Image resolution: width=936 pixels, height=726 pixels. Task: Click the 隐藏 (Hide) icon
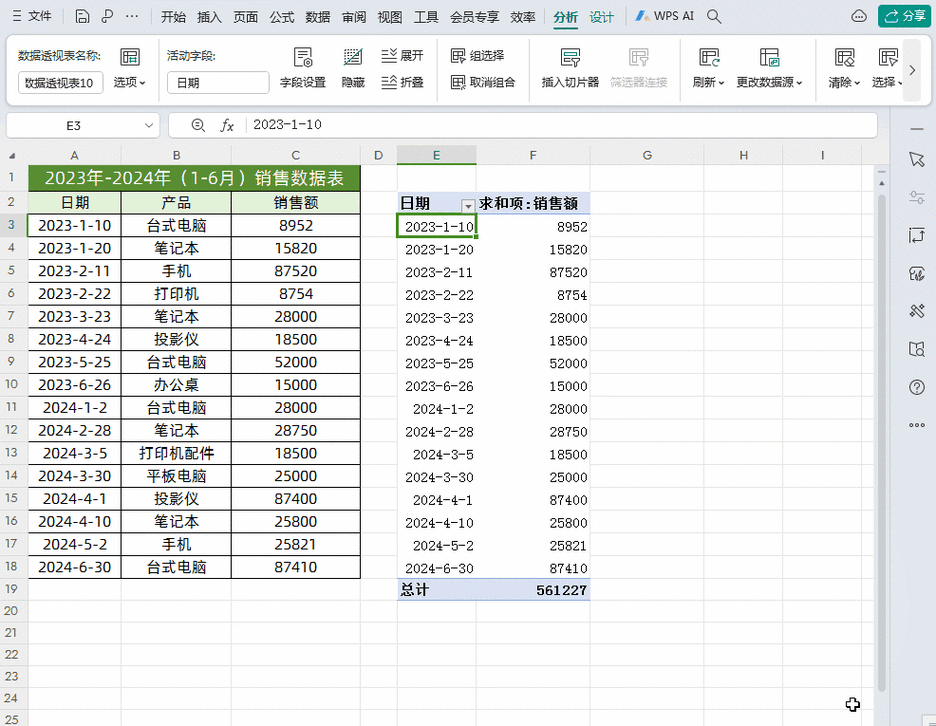[x=352, y=69]
